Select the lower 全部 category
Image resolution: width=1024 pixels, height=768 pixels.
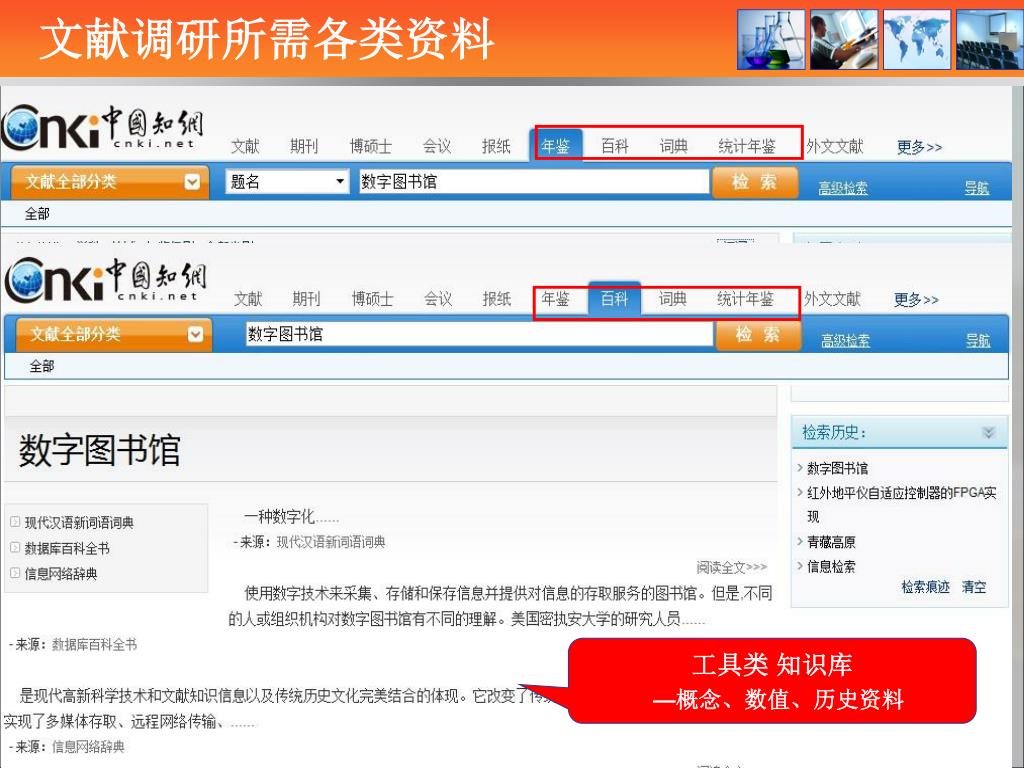coord(42,366)
